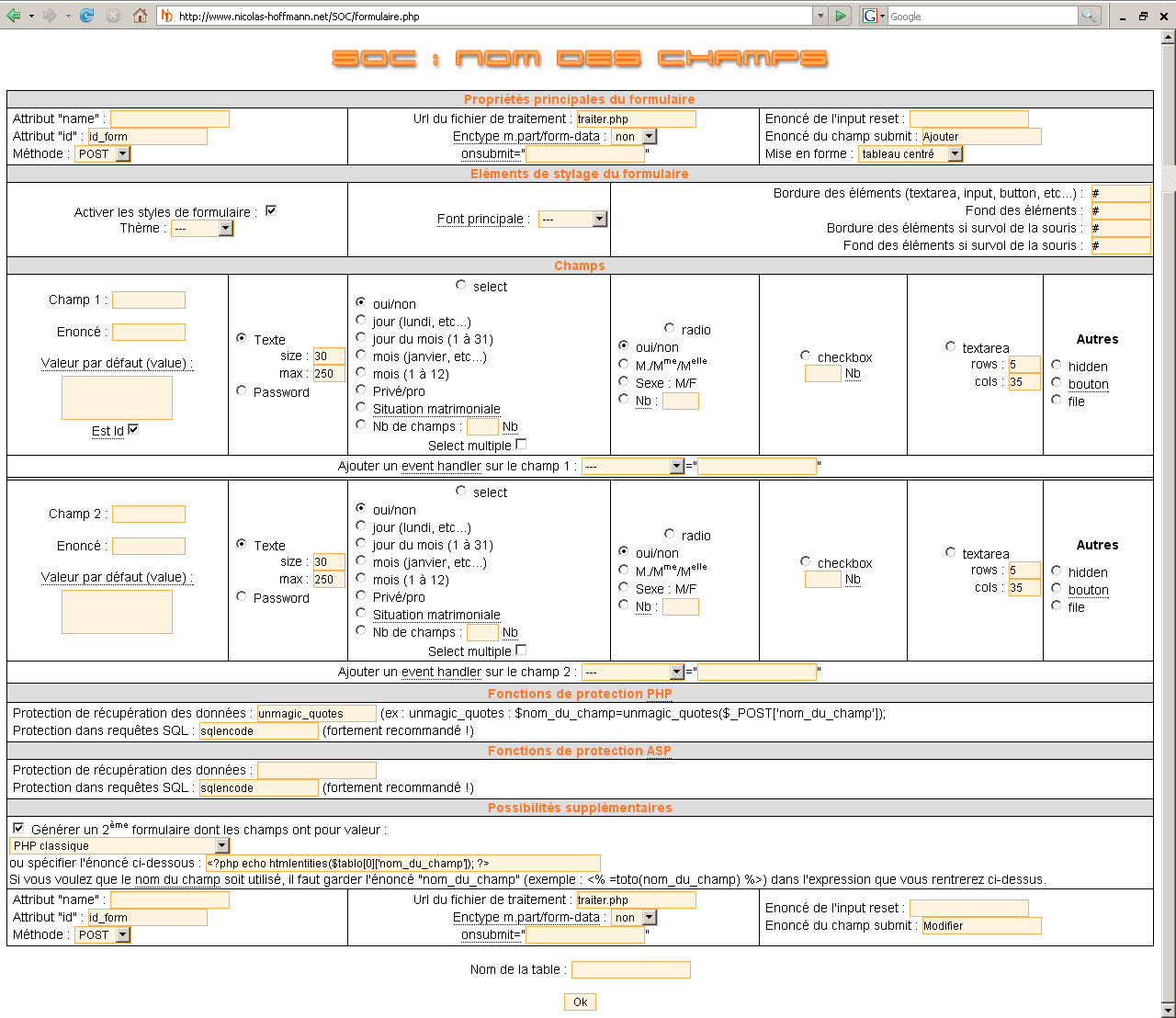Viewport: 1176px width, 1018px height.
Task: Select the select radio for Champ 1
Action: coord(461,285)
